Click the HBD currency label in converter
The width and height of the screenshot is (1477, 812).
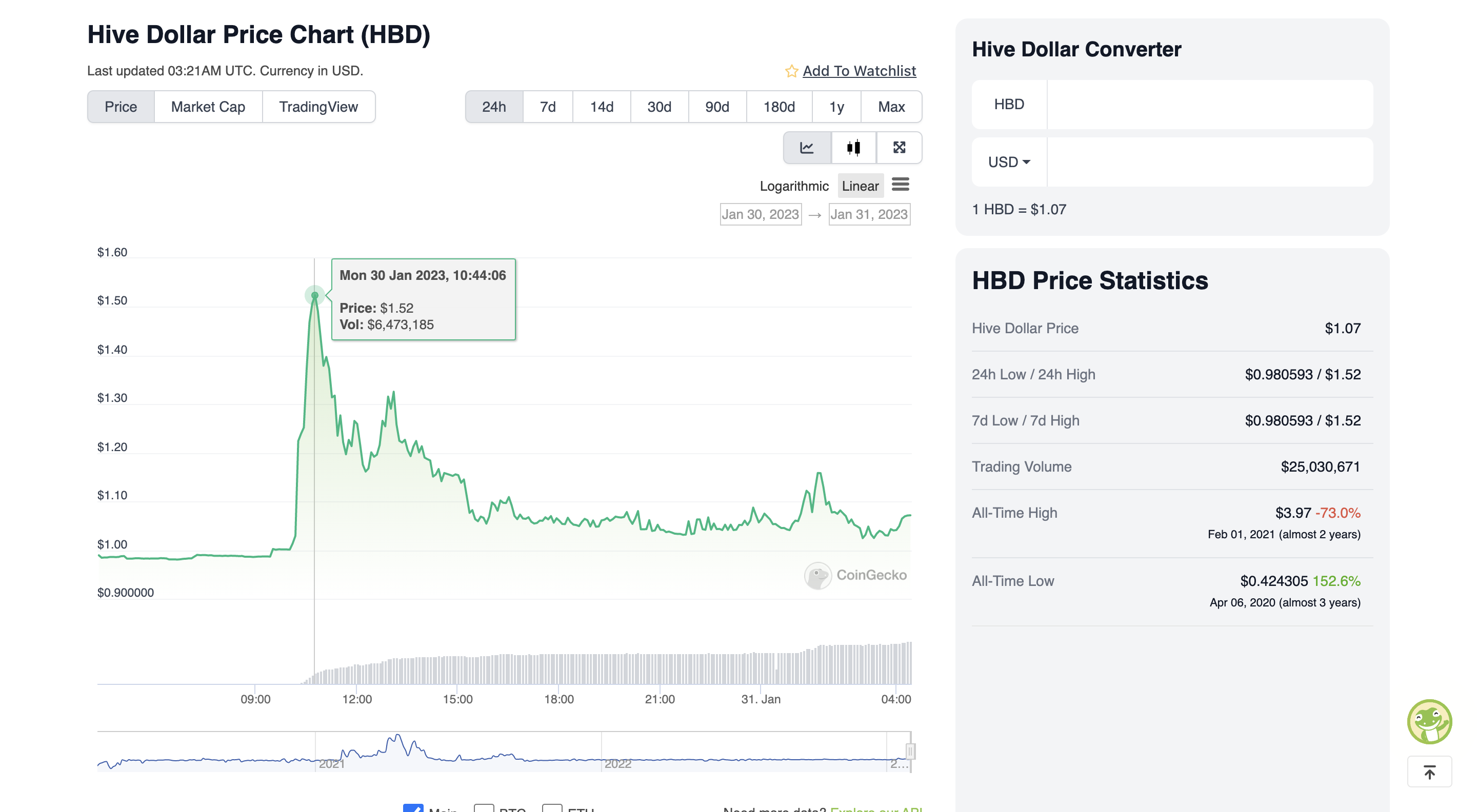pyautogui.click(x=1009, y=104)
